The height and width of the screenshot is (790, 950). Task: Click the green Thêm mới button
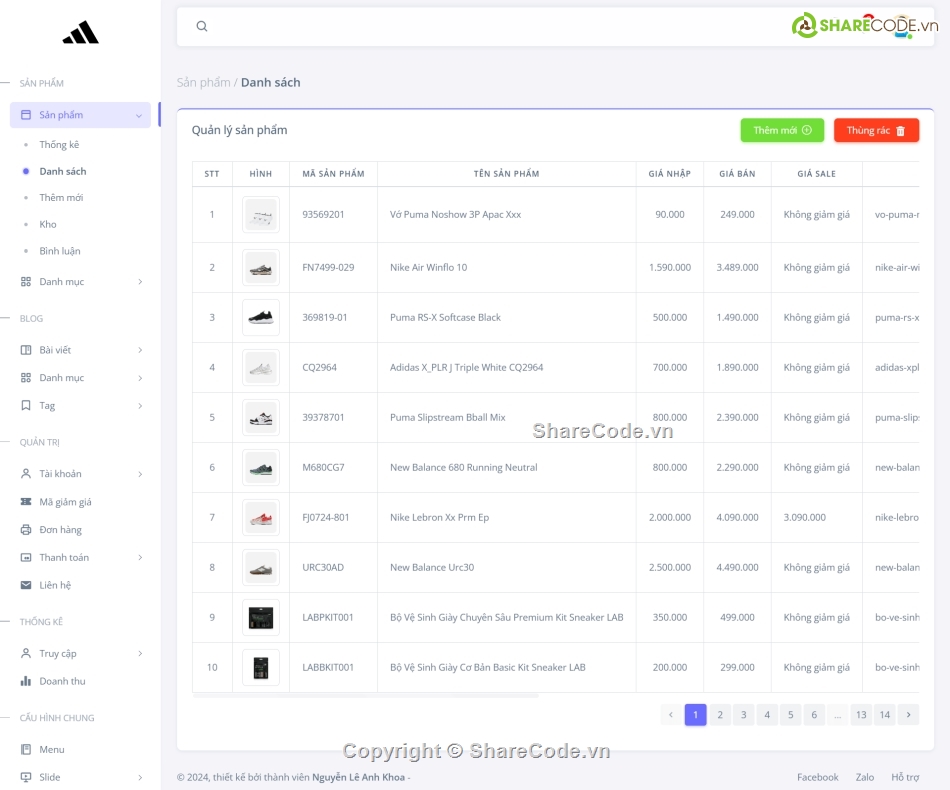(782, 130)
